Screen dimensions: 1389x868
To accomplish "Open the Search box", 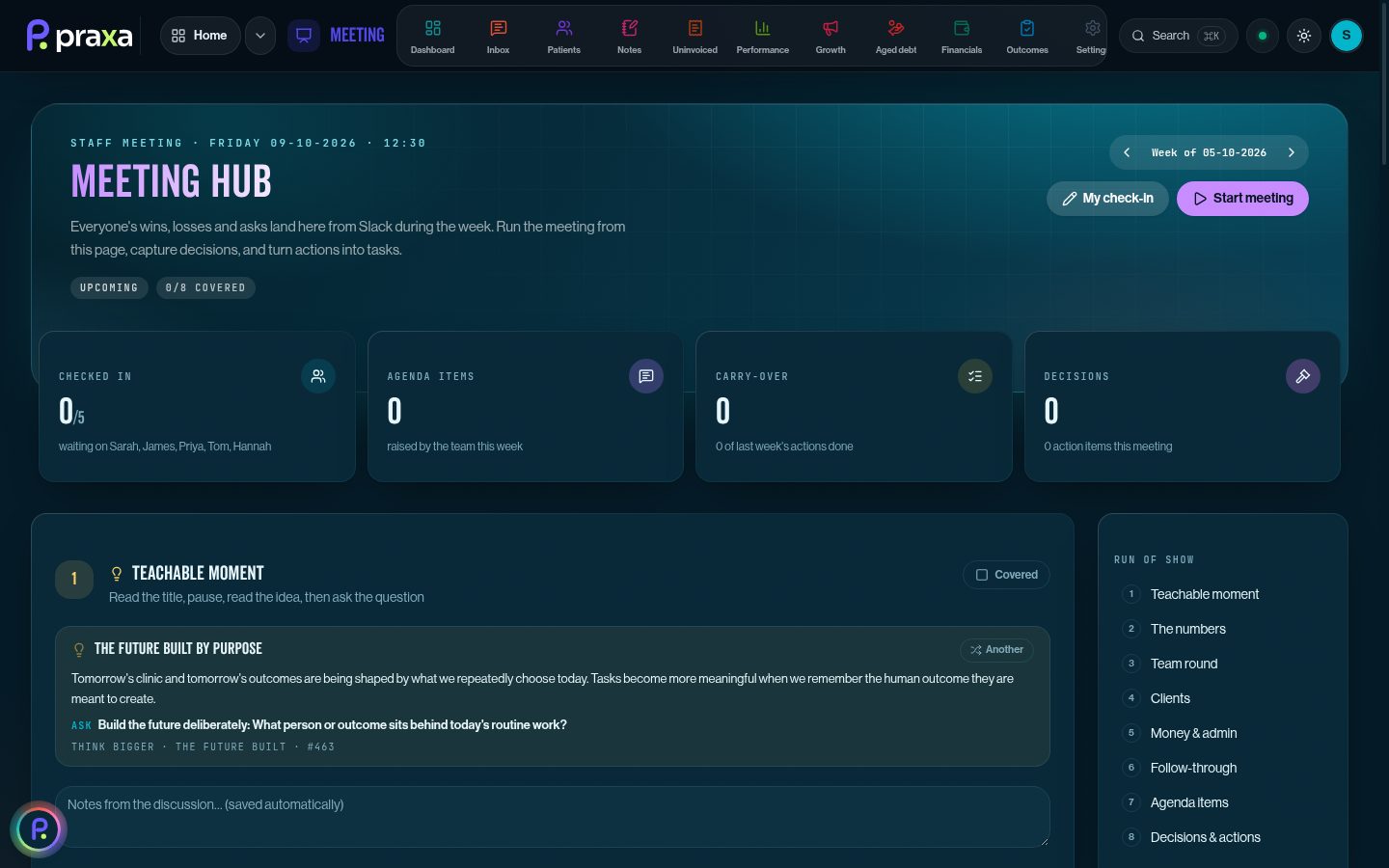I will [x=1178, y=36].
